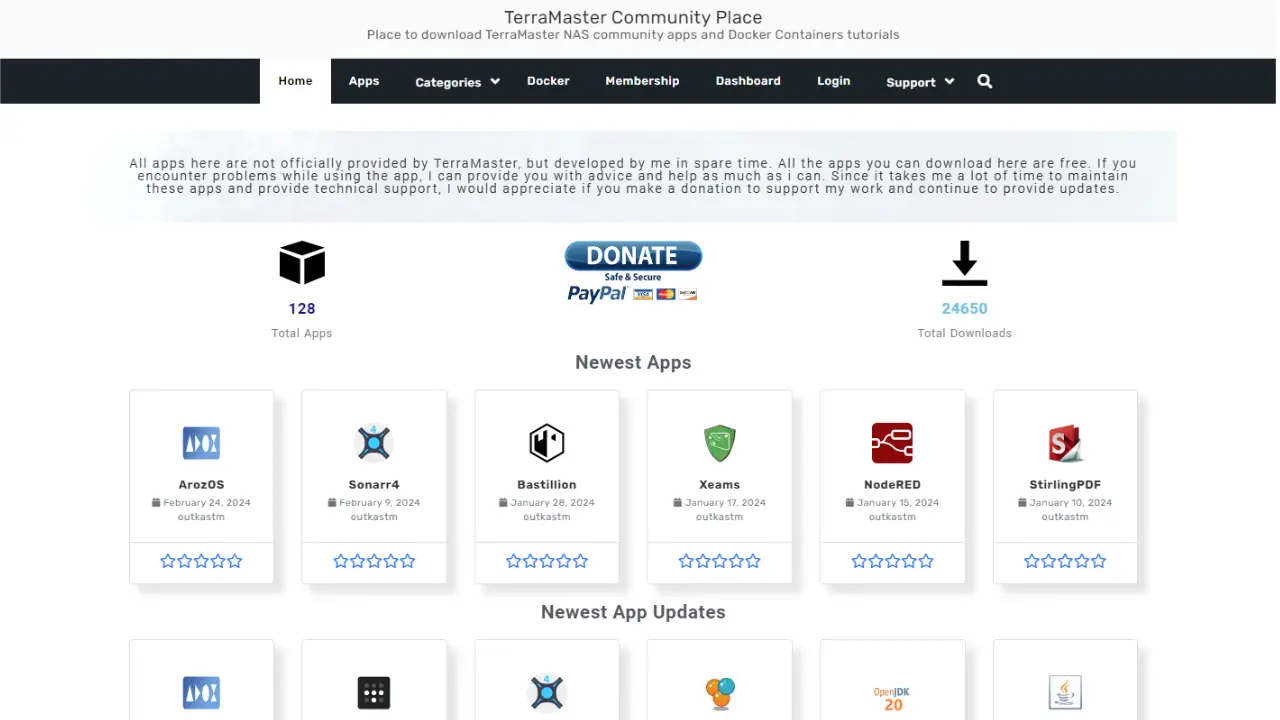Click the Total Downloads arrow icon

click(965, 263)
